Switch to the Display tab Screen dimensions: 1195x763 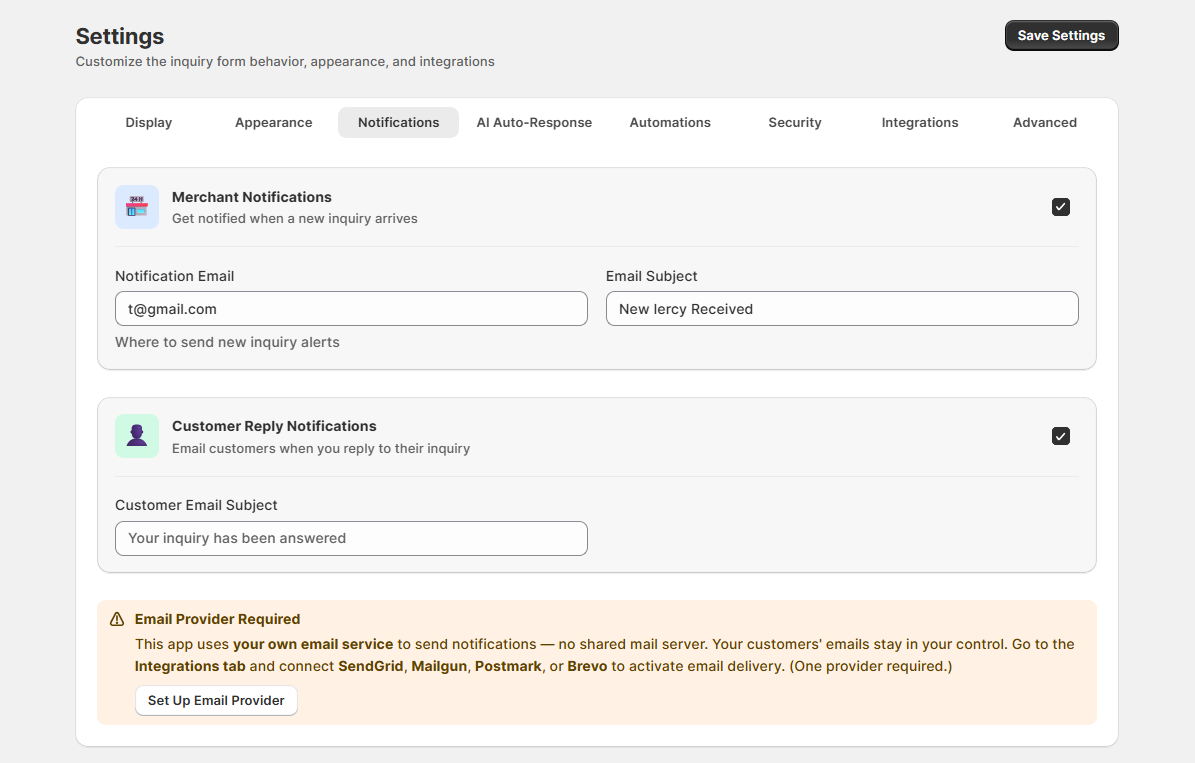click(x=149, y=122)
